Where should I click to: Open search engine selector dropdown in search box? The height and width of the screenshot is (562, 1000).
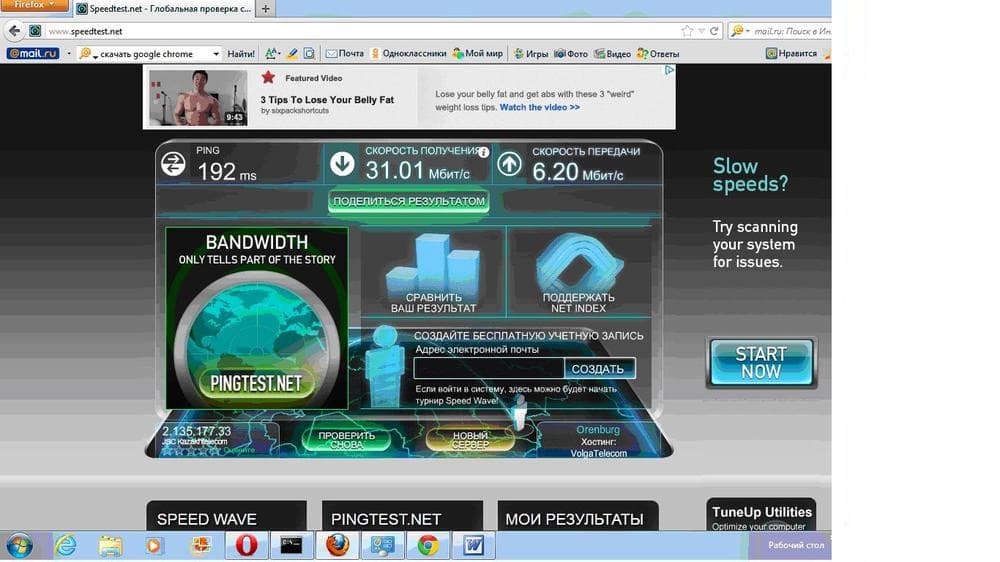740,31
